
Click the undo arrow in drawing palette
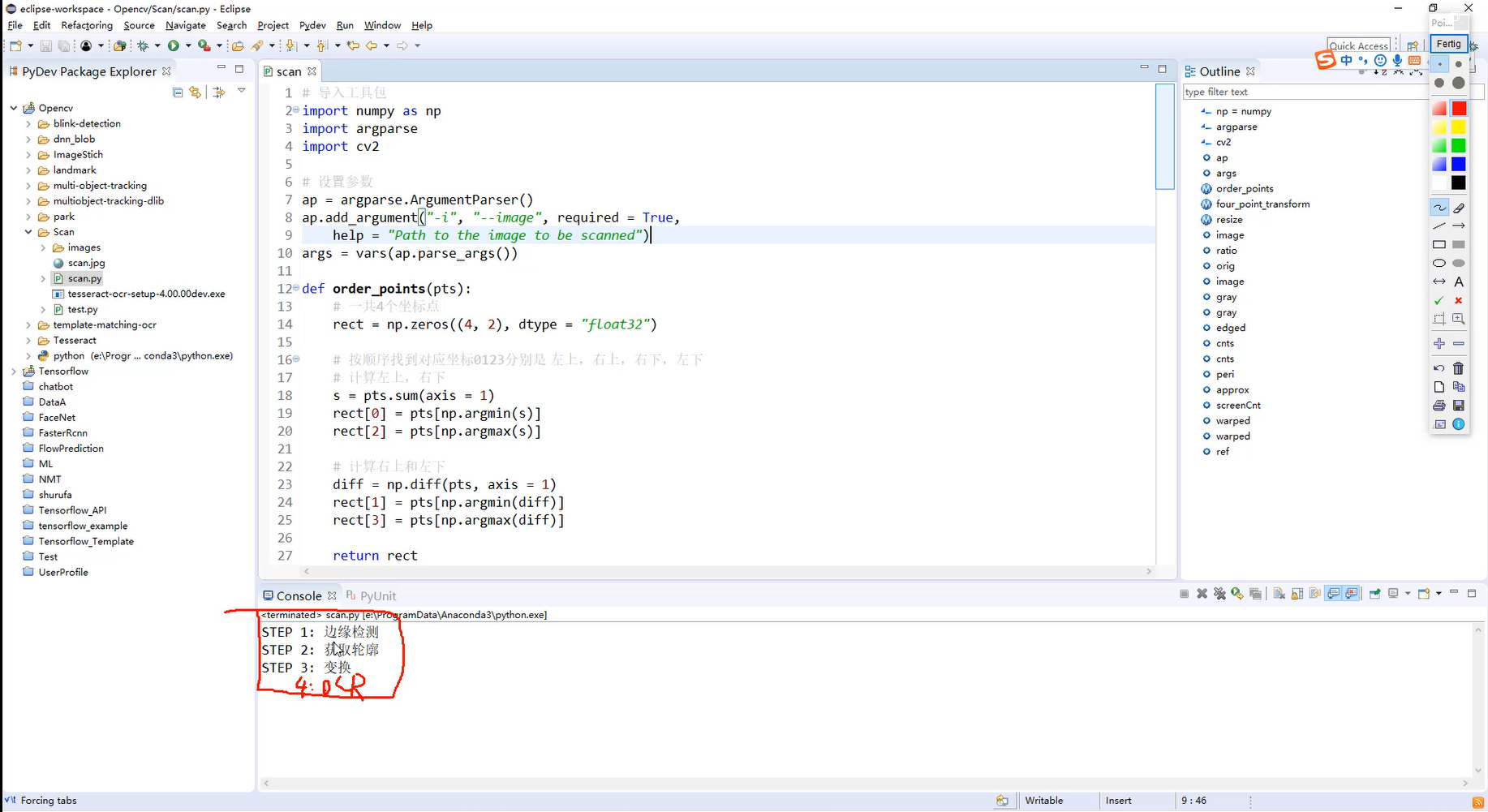coord(1439,368)
